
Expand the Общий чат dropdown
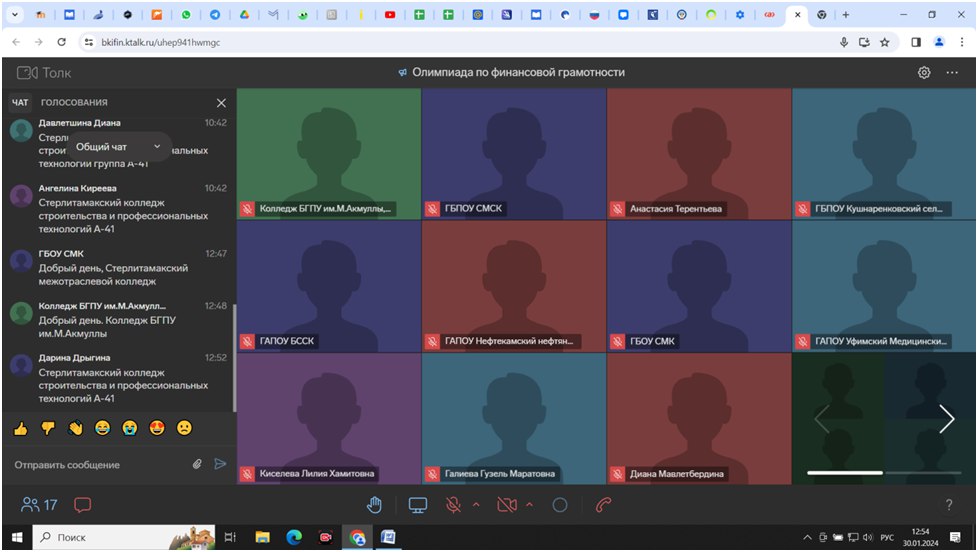(x=118, y=147)
